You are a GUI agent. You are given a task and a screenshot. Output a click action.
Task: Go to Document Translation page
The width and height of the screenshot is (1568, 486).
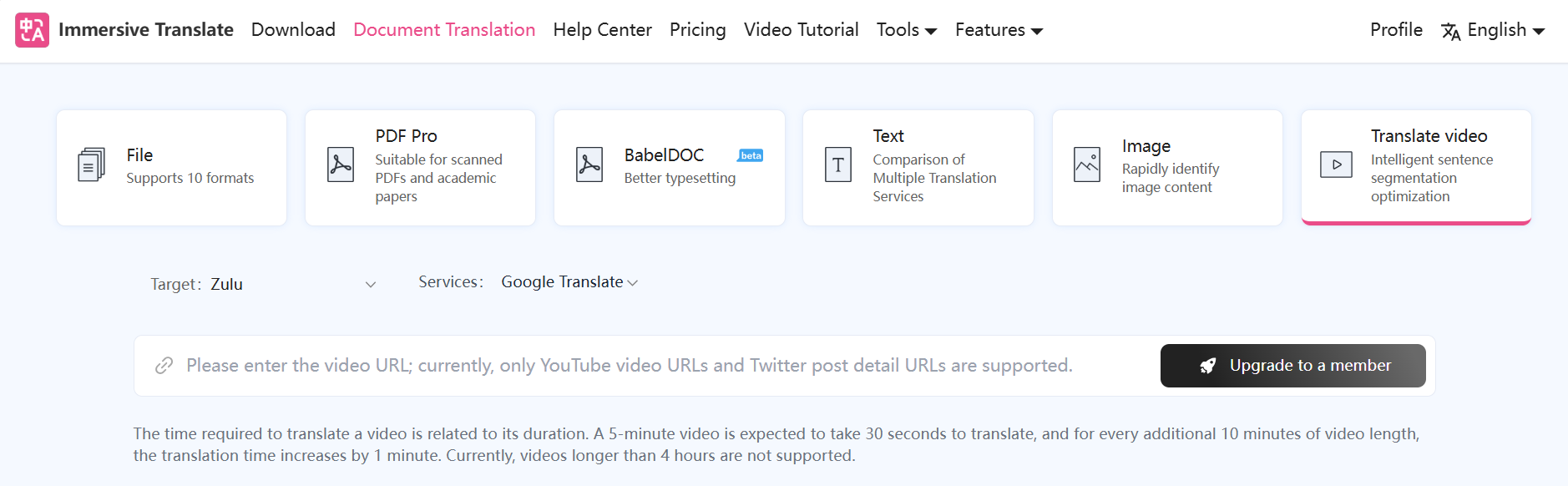tap(444, 30)
